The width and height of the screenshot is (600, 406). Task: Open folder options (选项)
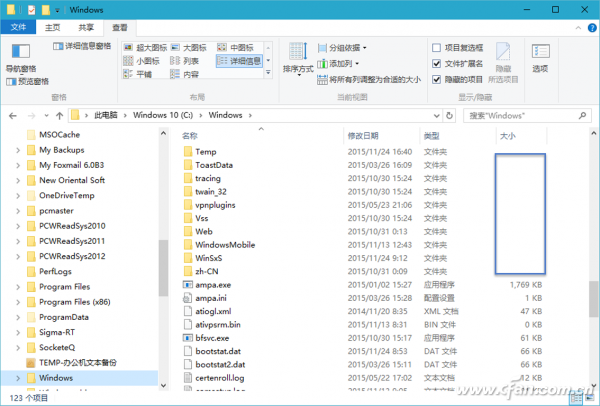click(x=540, y=58)
